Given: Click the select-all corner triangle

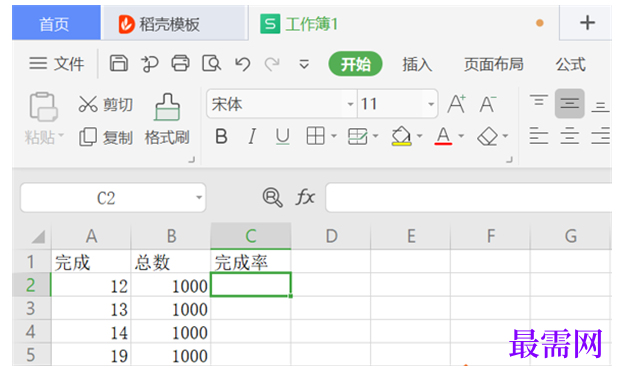Looking at the screenshot, I should 38,237.
